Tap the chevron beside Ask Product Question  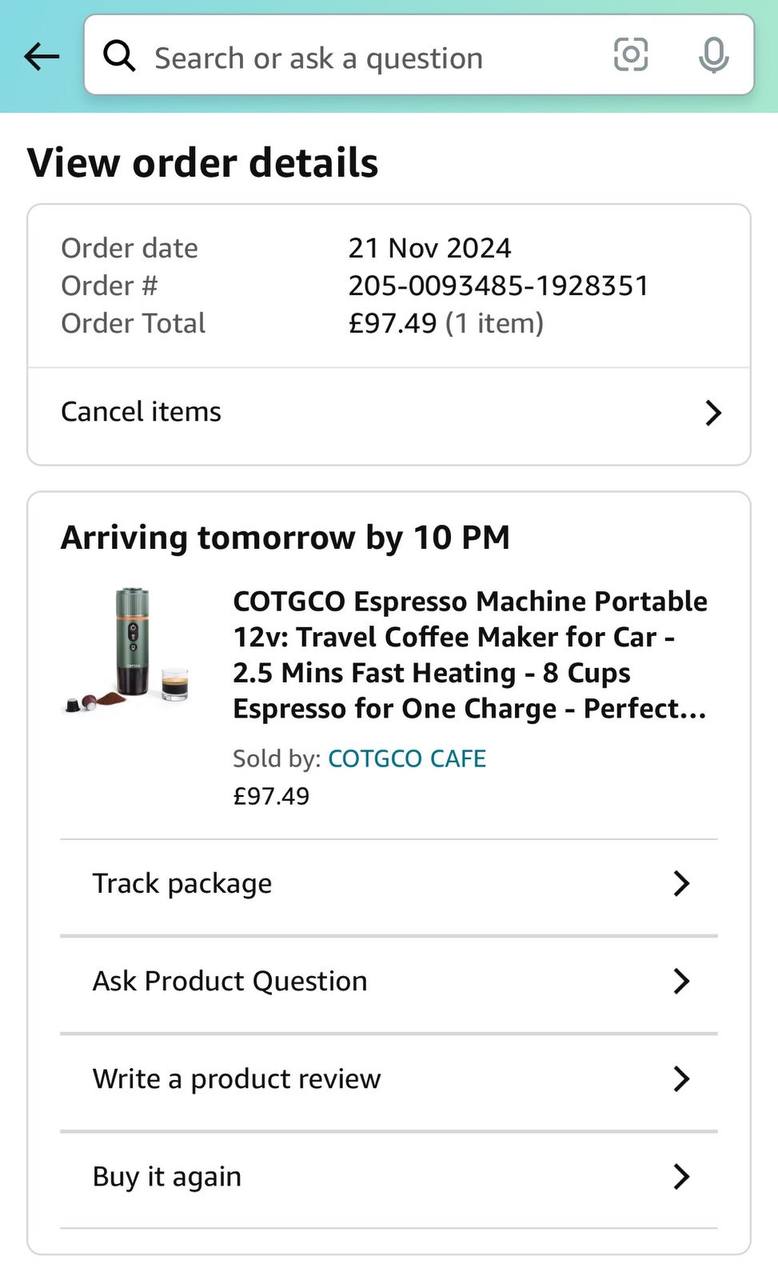coord(682,981)
